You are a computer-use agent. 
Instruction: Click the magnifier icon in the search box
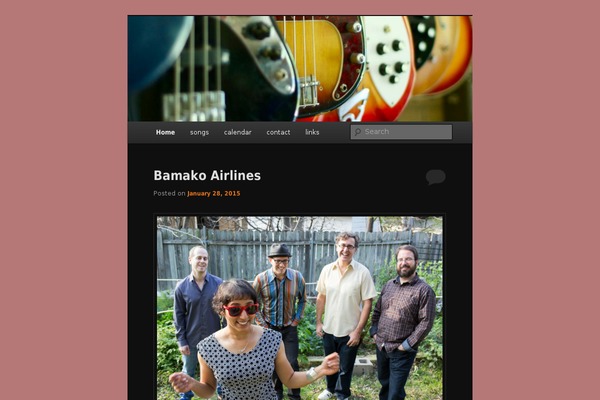pyautogui.click(x=357, y=132)
